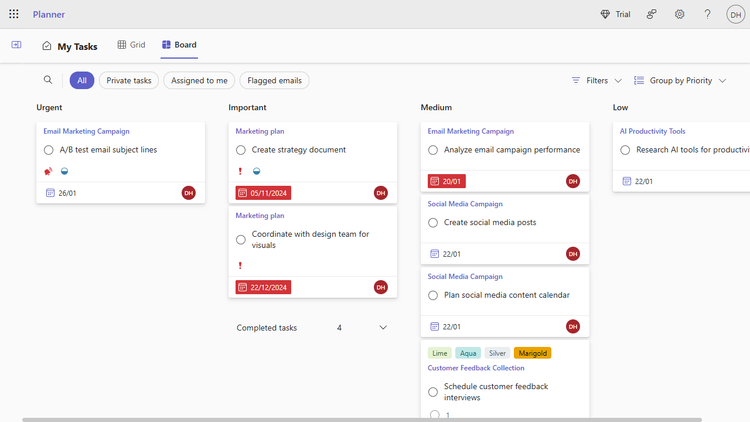Image resolution: width=750 pixels, height=422 pixels.
Task: Click the Trial diamond icon
Action: (x=605, y=14)
